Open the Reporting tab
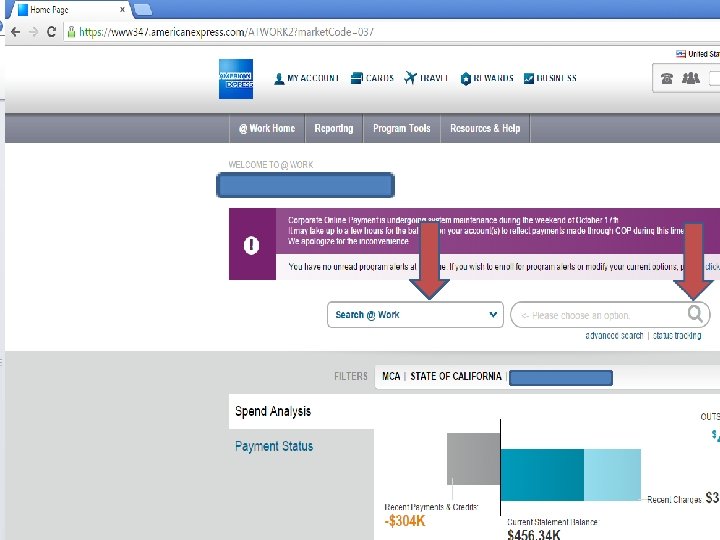Image resolution: width=720 pixels, height=540 pixels. tap(334, 129)
